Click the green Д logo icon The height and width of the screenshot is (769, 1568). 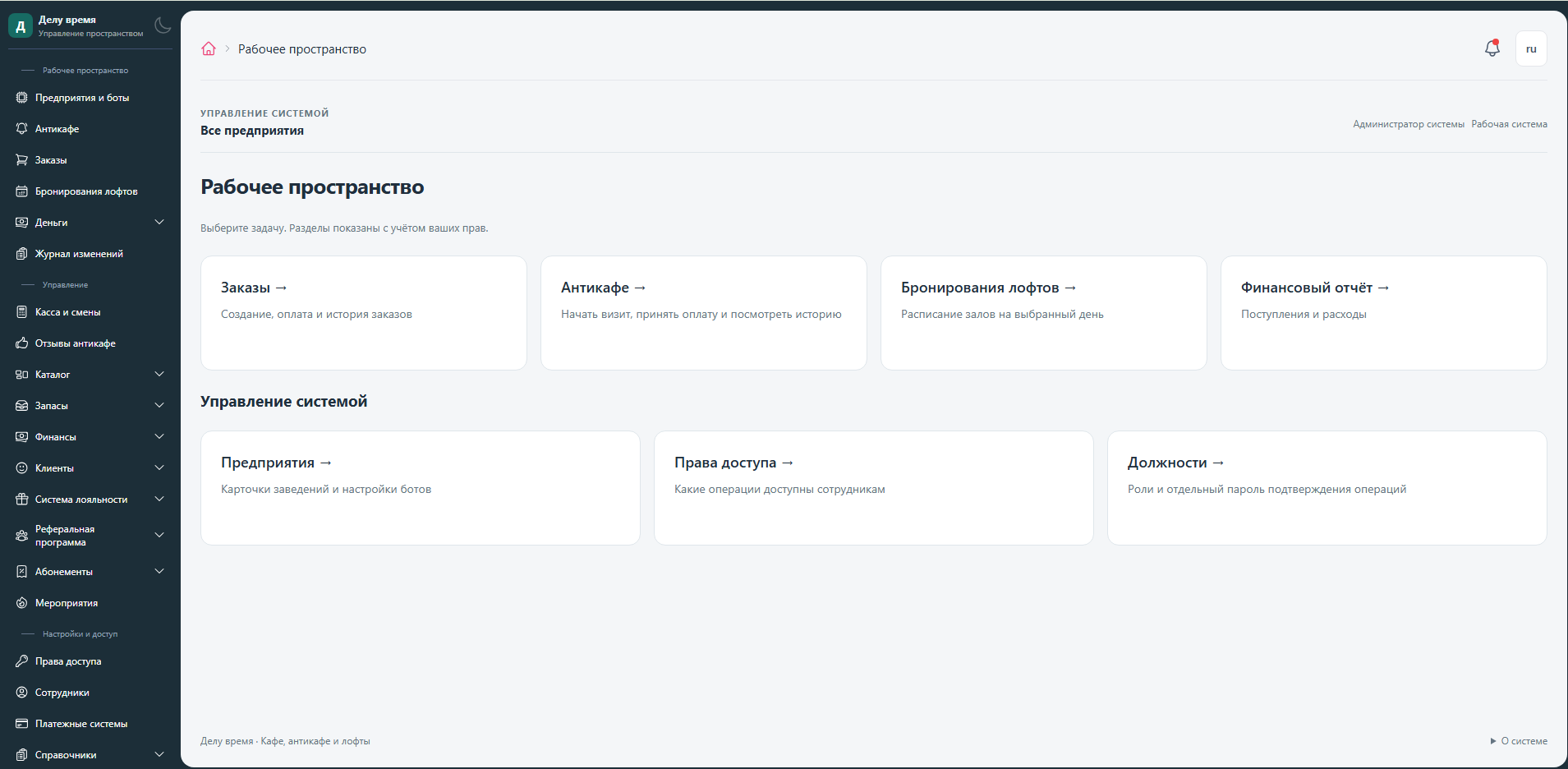point(21,25)
